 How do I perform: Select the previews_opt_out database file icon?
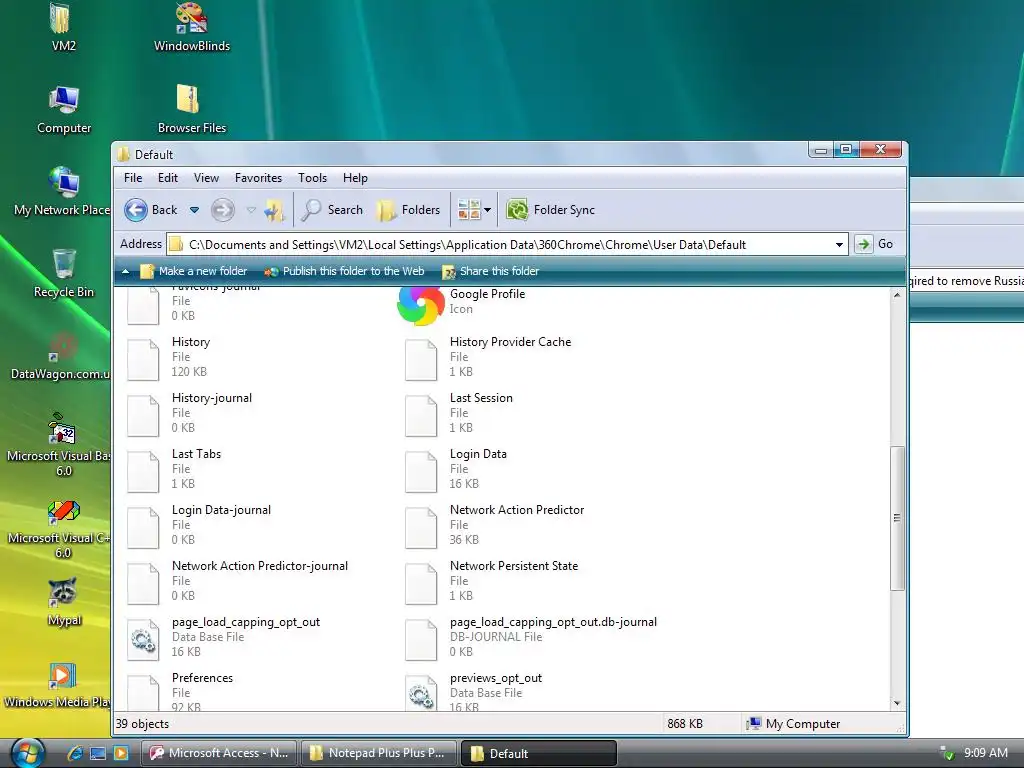[x=421, y=693]
